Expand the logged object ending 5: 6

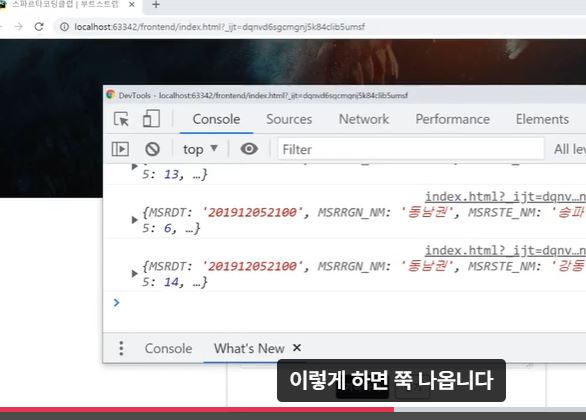click(x=135, y=220)
